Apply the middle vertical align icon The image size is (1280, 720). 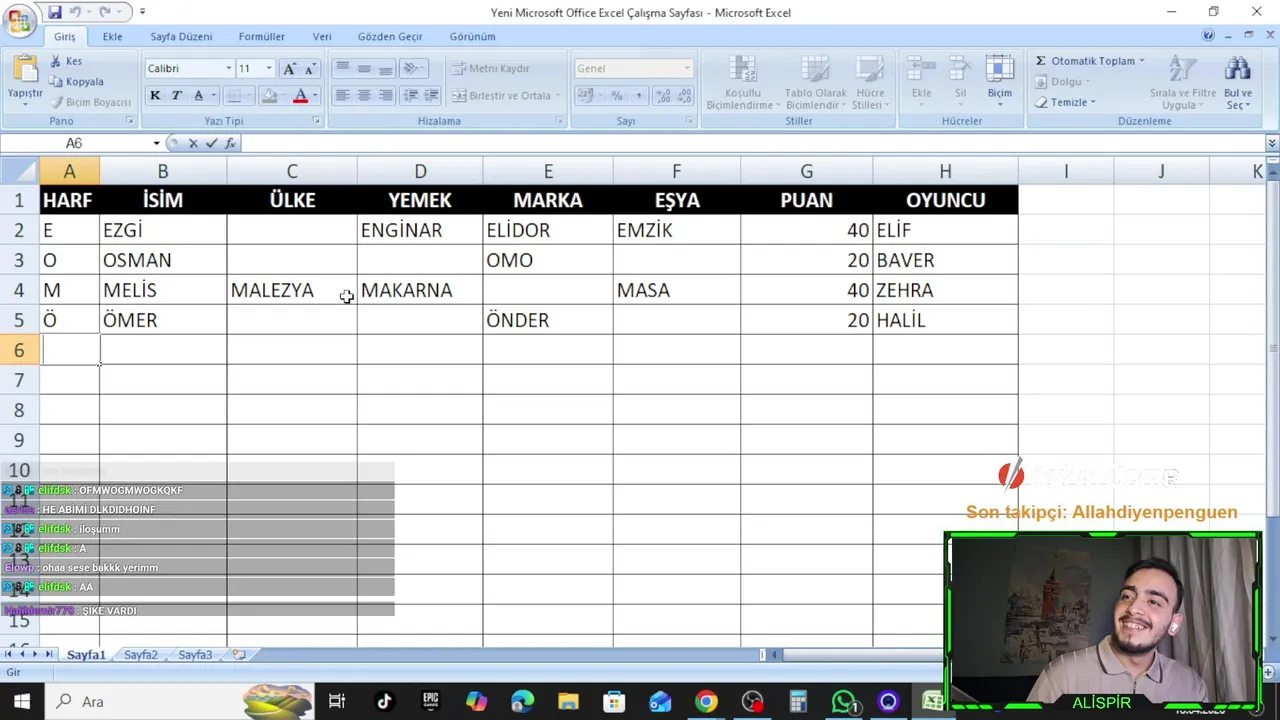pyautogui.click(x=364, y=68)
